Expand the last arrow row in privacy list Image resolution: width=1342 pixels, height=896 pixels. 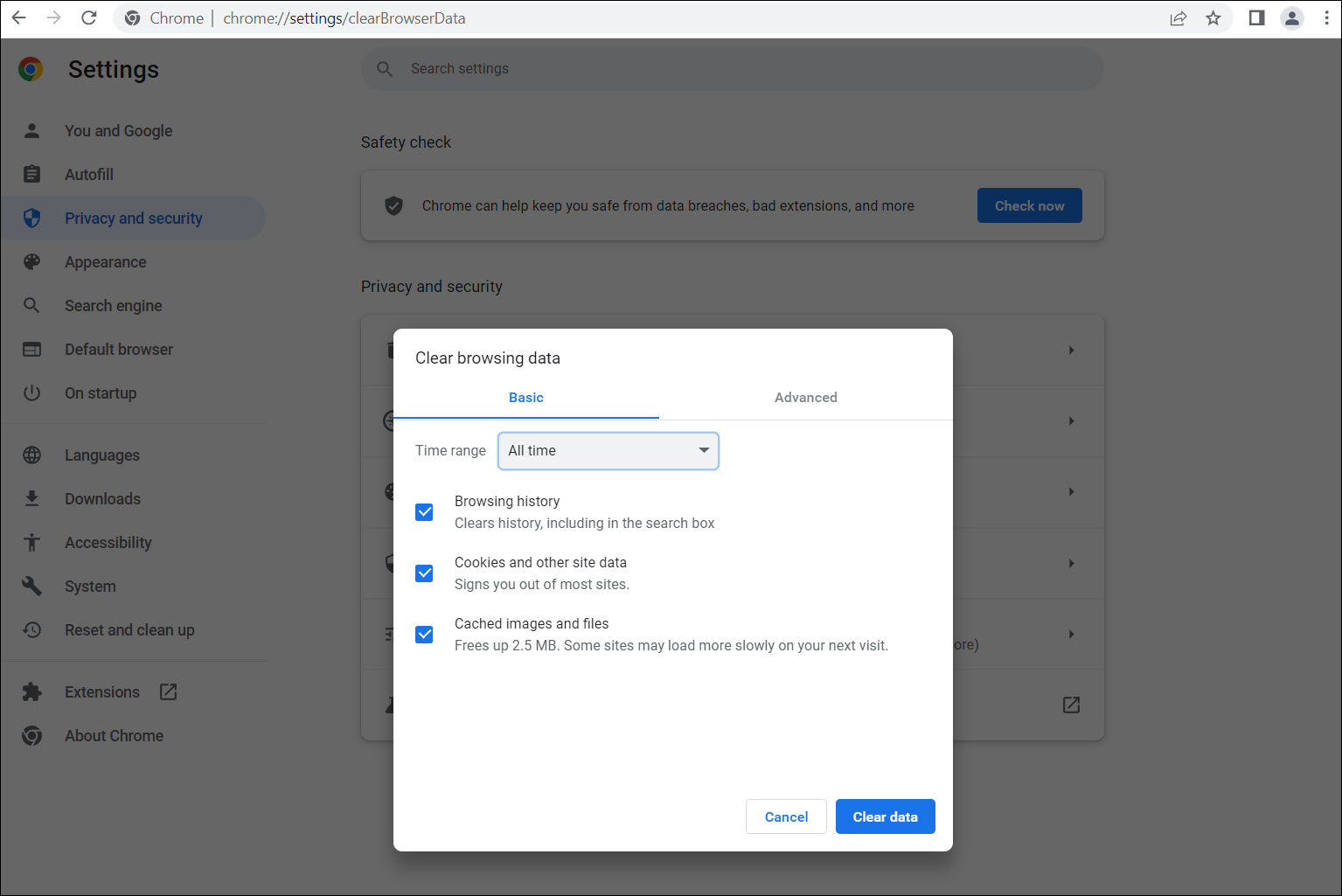click(1071, 634)
